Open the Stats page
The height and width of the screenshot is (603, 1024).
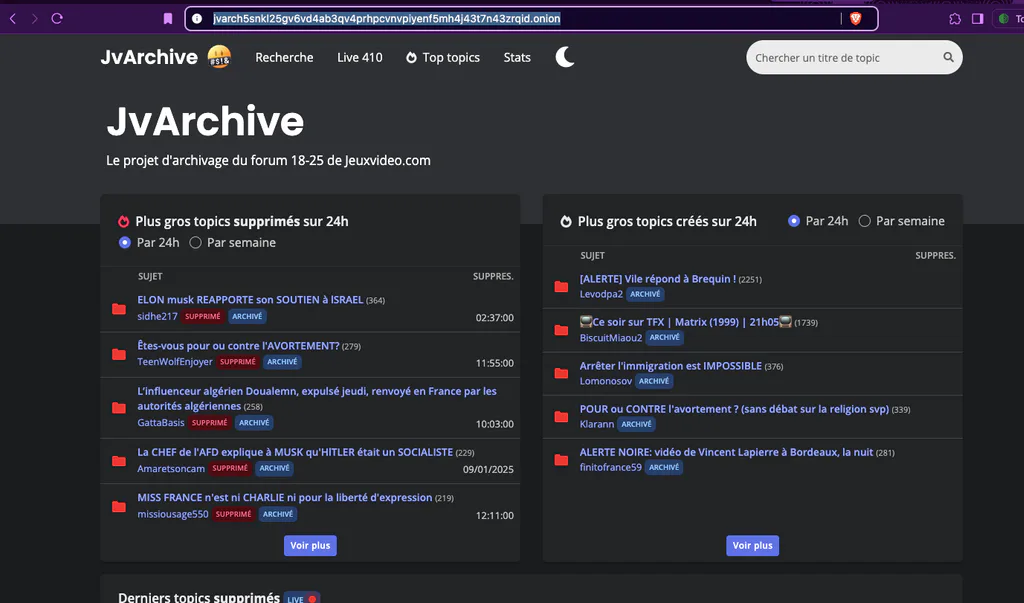tap(517, 57)
